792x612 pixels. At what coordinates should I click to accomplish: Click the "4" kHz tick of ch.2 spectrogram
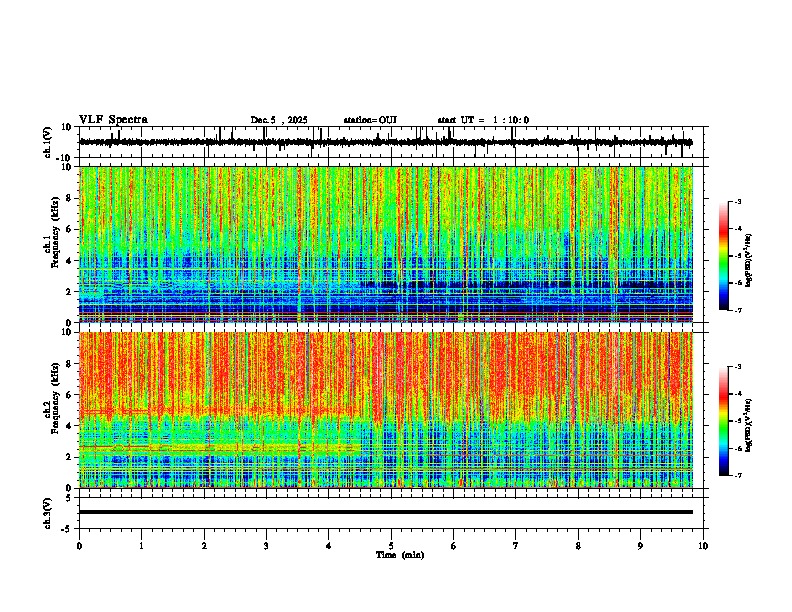coord(70,426)
